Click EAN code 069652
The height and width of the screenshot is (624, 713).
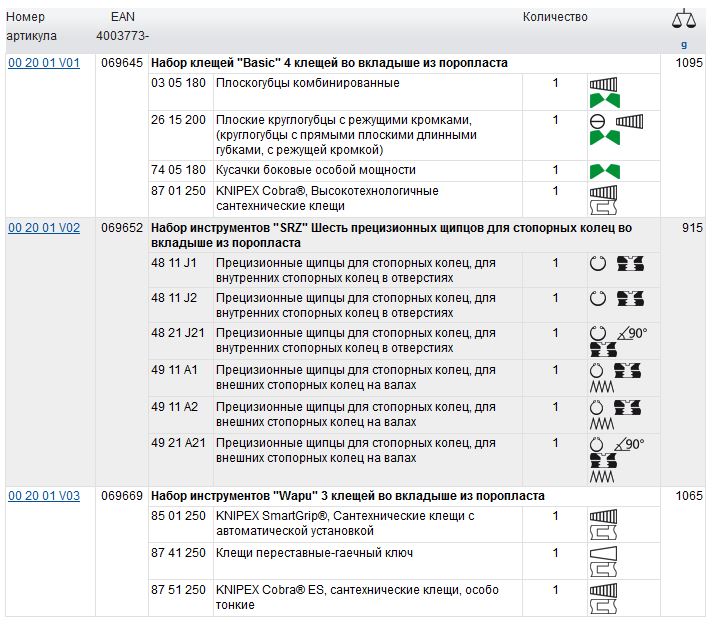click(x=122, y=228)
